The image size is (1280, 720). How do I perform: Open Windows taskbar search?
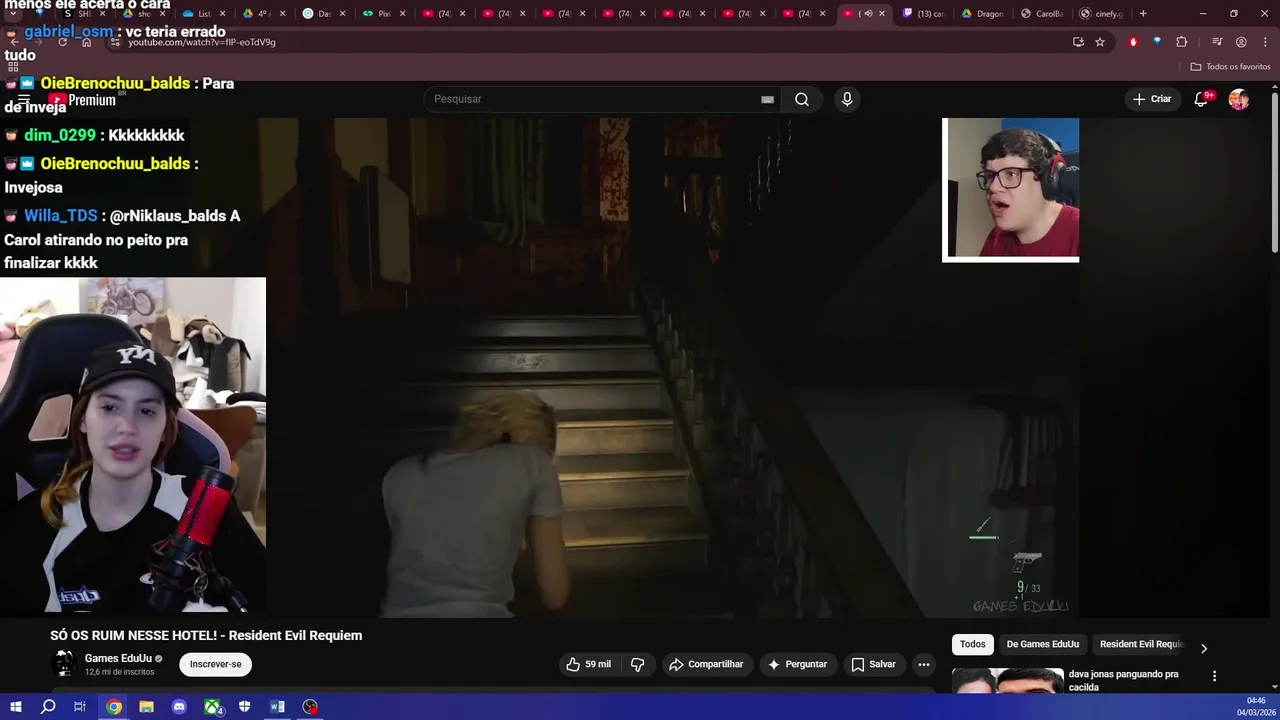48,707
